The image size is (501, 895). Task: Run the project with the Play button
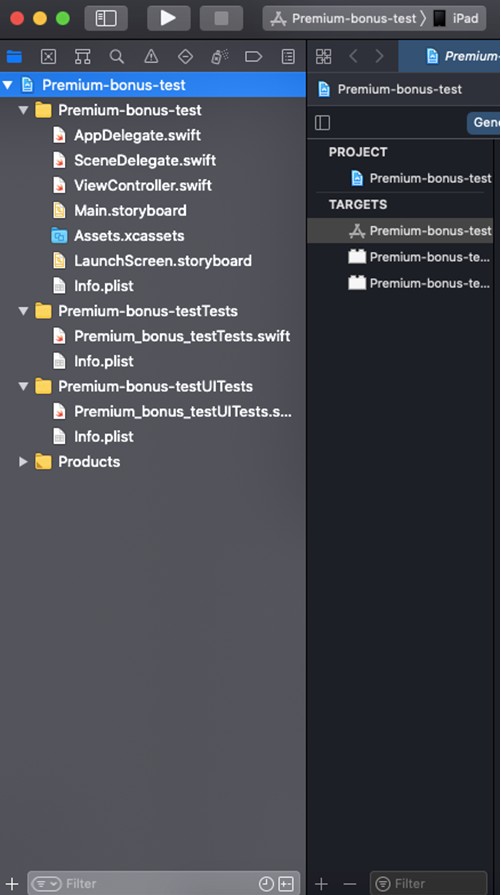click(168, 18)
